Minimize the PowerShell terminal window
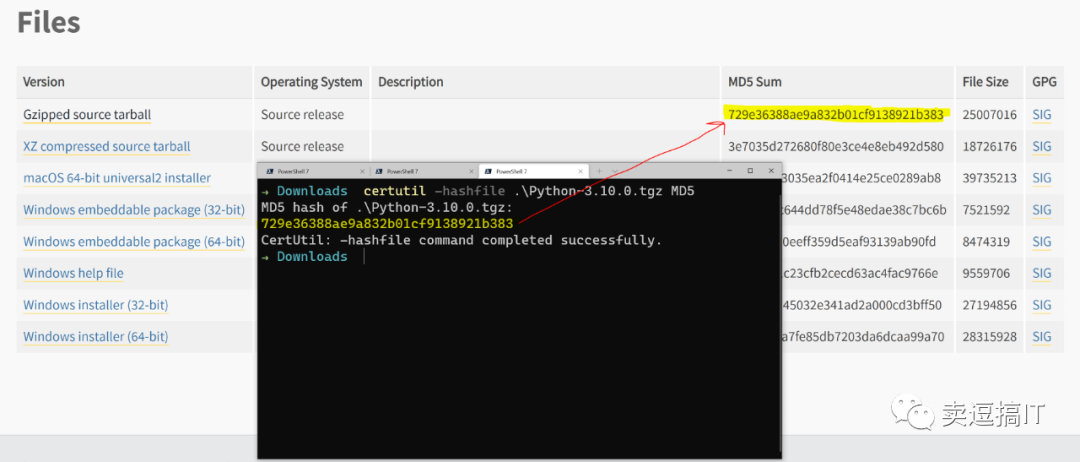Screen dimensions: 1080x462 pyautogui.click(x=731, y=171)
